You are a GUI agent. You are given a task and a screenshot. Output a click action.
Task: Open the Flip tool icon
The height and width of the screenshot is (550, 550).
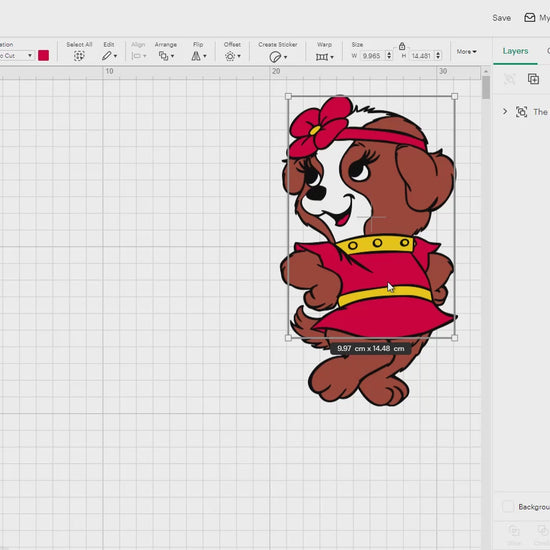pyautogui.click(x=196, y=56)
